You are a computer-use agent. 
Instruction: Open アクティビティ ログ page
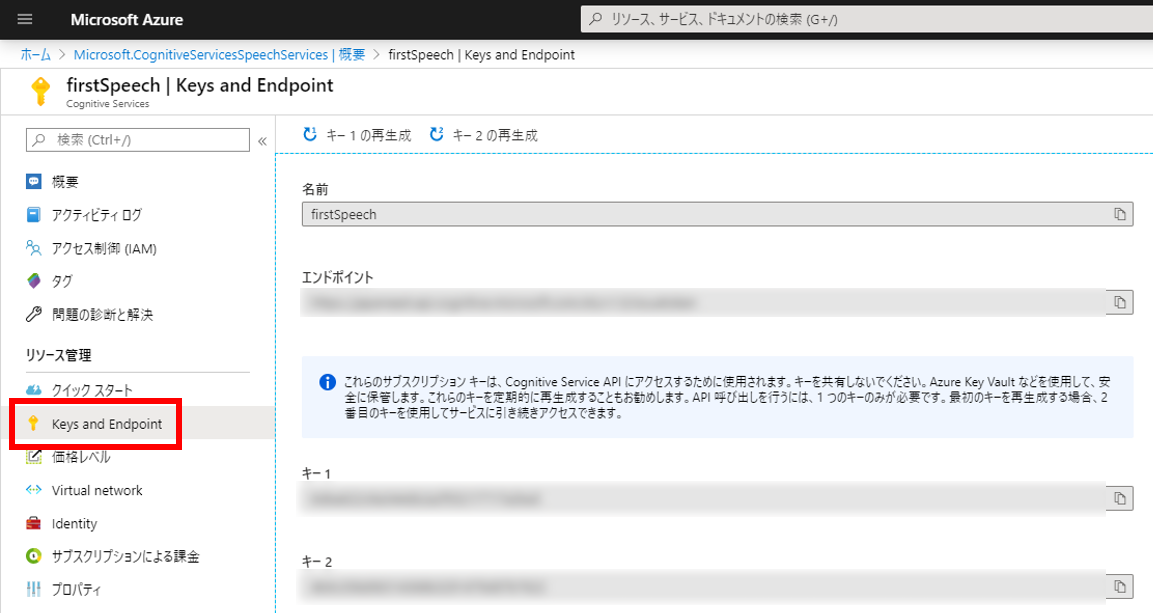pyautogui.click(x=96, y=215)
